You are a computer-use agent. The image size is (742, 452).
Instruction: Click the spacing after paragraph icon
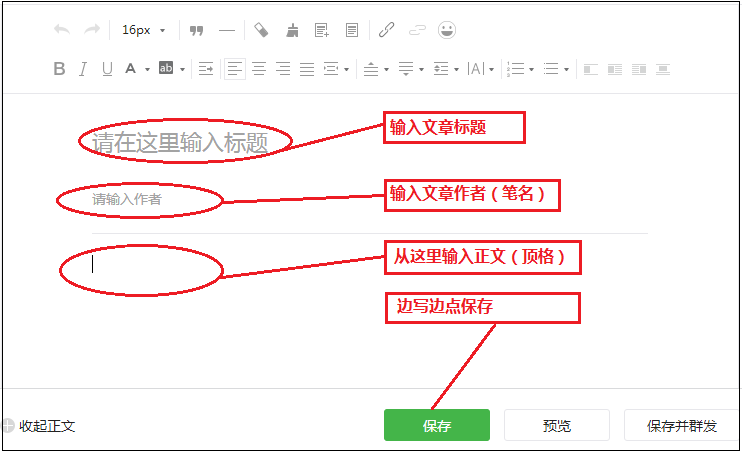click(406, 69)
